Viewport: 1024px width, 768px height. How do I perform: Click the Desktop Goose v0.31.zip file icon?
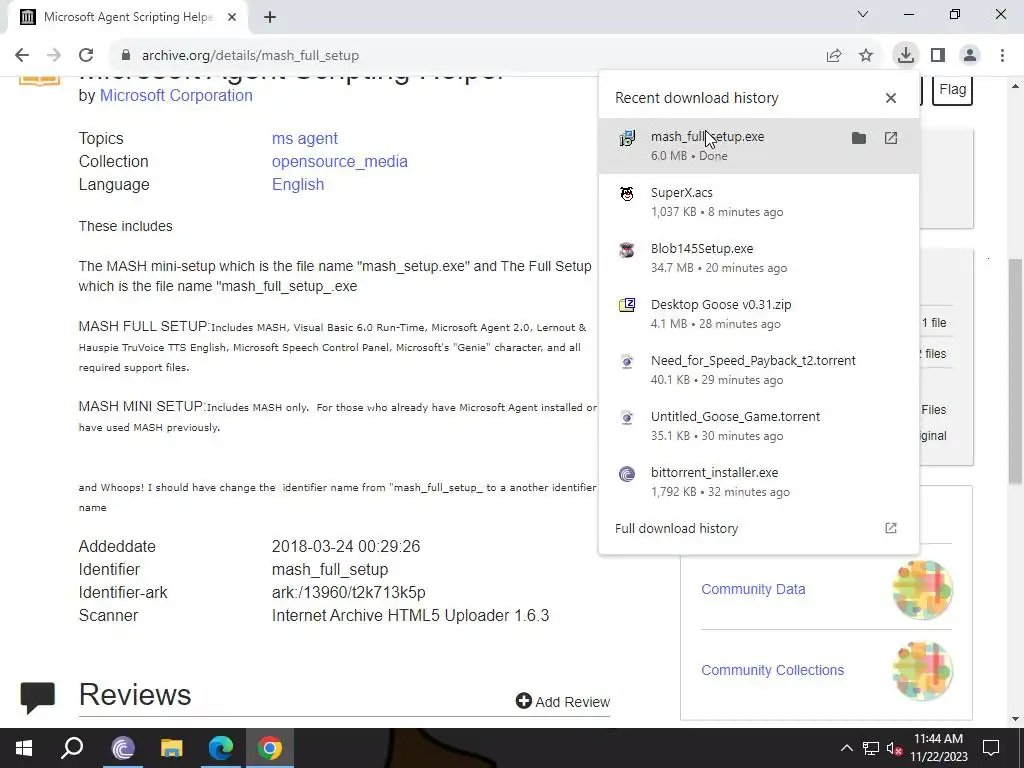627,305
